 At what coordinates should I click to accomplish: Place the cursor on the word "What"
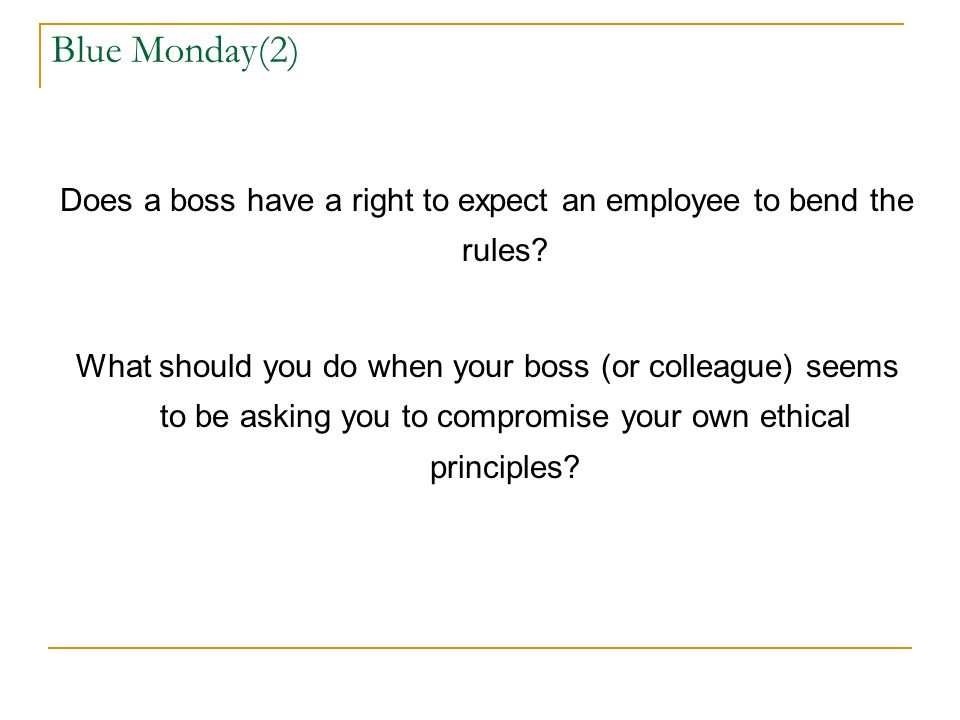[x=113, y=366]
